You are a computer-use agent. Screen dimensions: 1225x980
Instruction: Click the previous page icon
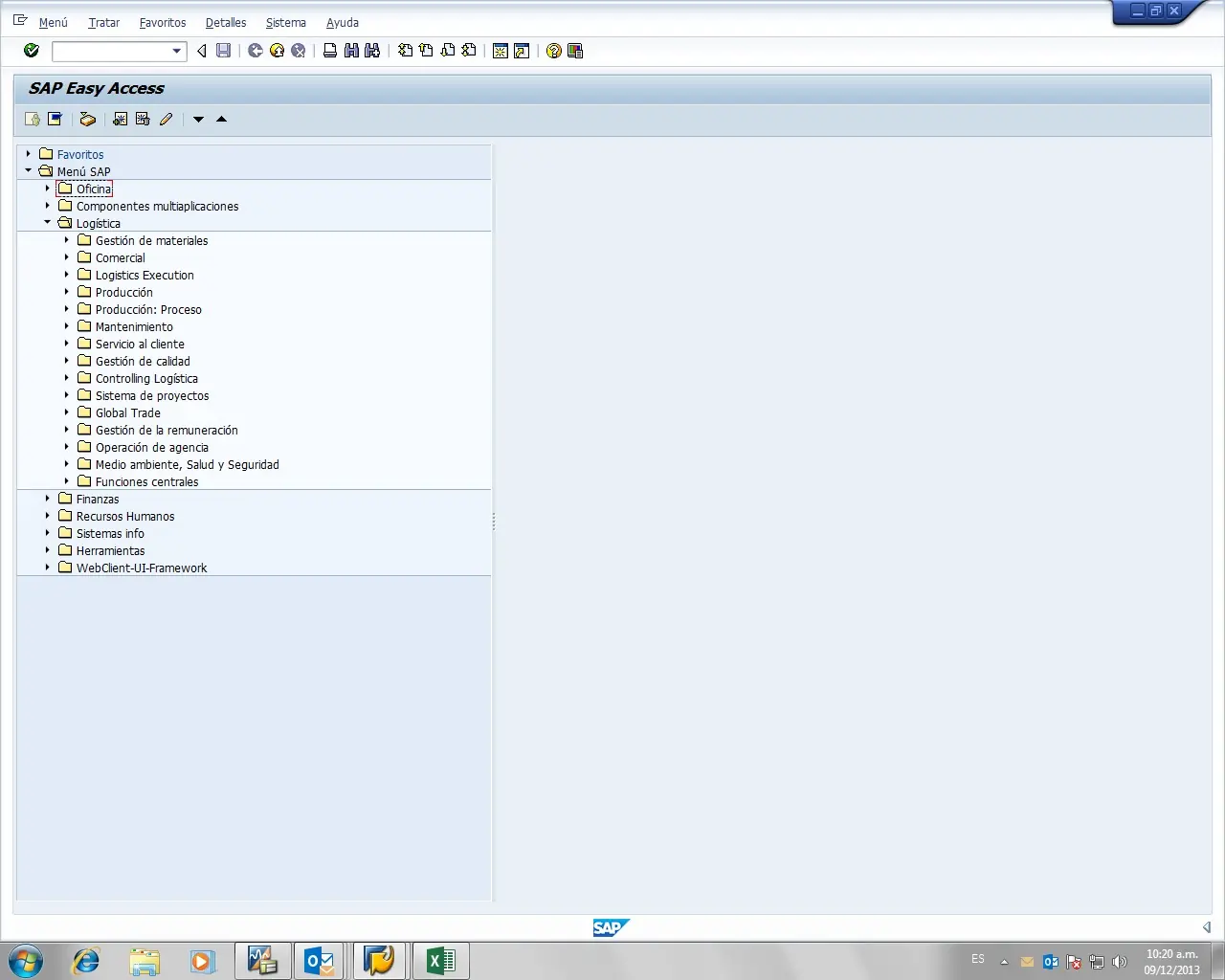point(426,51)
